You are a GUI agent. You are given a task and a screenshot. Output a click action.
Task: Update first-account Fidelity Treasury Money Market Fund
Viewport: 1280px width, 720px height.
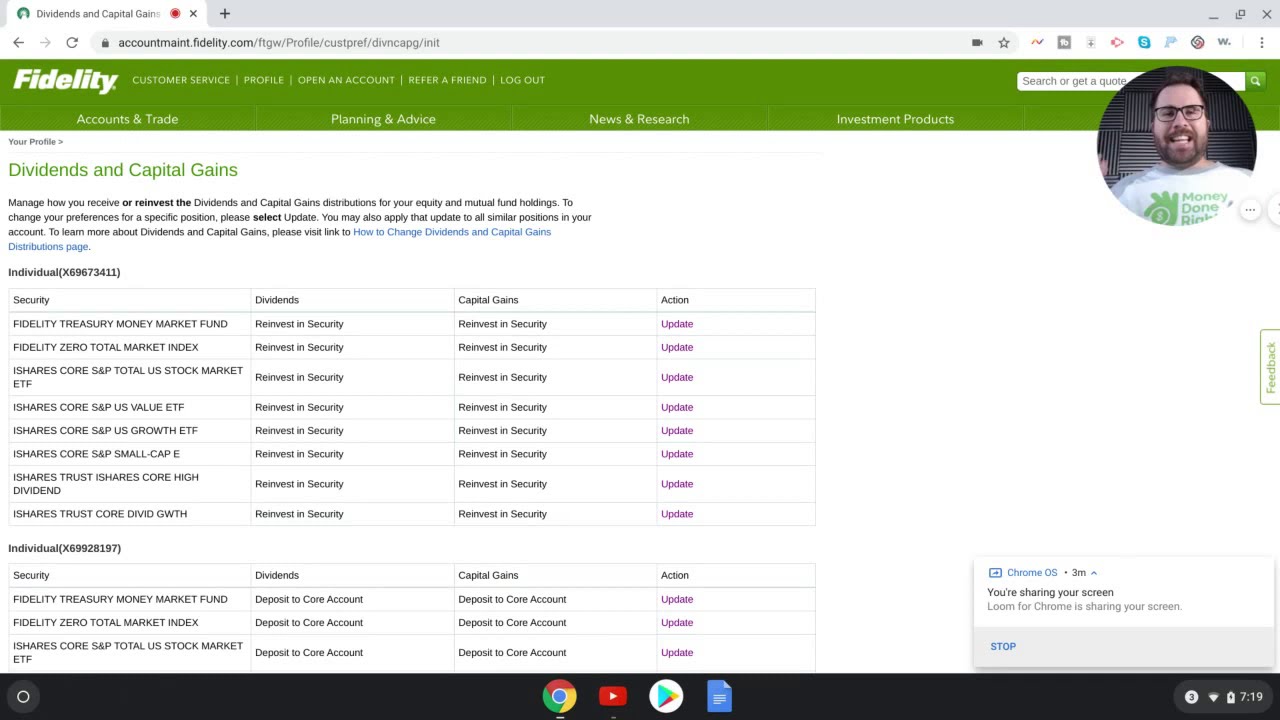(677, 324)
